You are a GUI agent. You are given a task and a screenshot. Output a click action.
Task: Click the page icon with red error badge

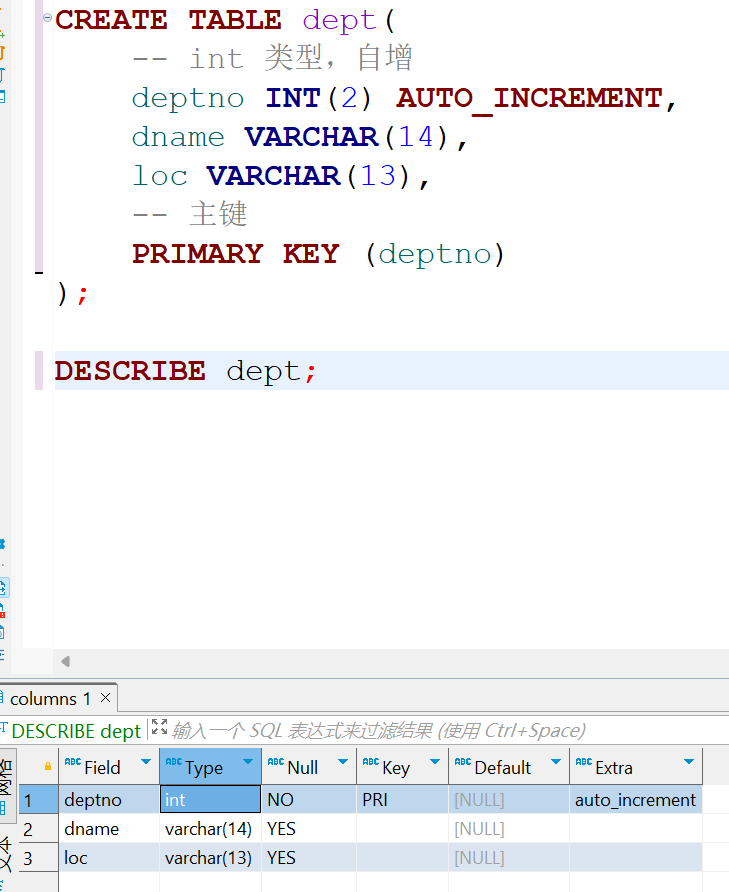[x=2, y=609]
